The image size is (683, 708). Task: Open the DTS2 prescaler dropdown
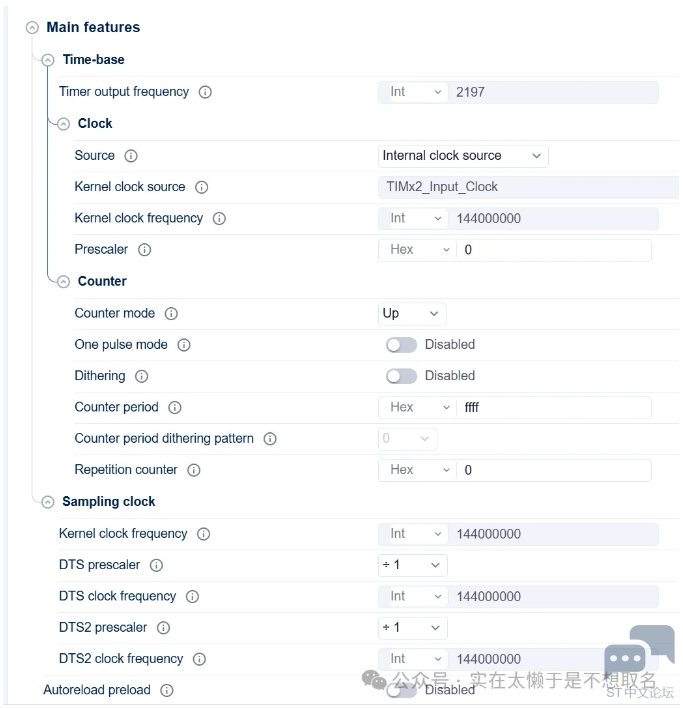[x=412, y=628]
